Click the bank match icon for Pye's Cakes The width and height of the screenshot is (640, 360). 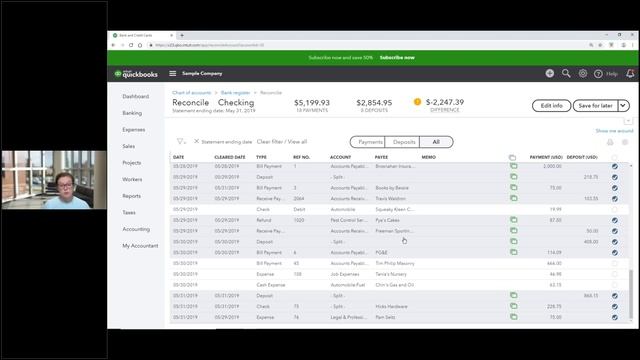(x=513, y=220)
